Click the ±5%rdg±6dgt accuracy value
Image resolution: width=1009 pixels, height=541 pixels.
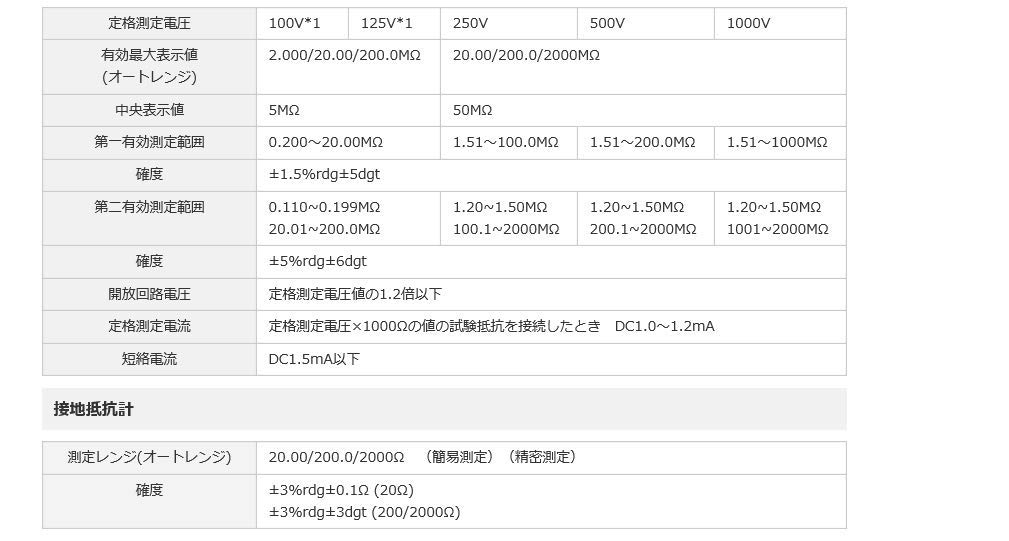coord(318,261)
